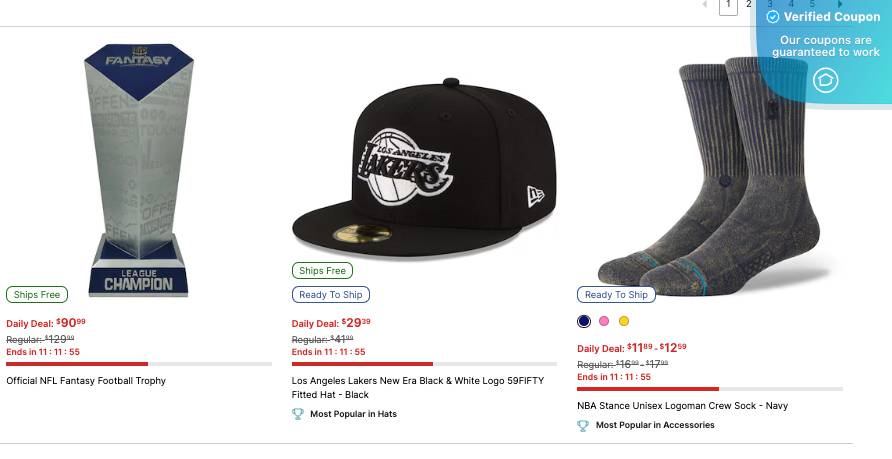The height and width of the screenshot is (459, 892).
Task: Click the Ready To Ship badge under the socks
Action: [616, 295]
